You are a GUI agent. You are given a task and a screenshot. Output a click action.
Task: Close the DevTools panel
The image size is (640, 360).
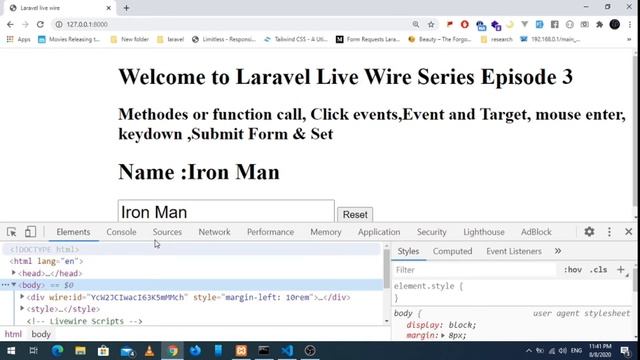(629, 232)
